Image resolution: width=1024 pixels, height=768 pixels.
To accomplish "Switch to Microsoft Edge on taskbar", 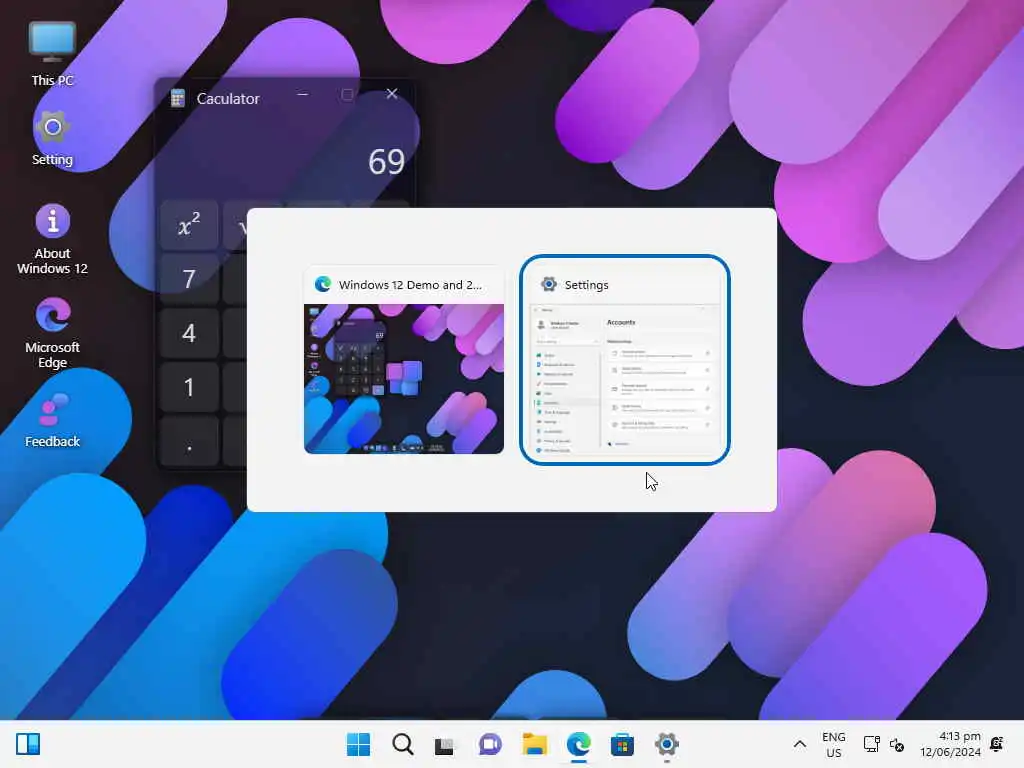I will click(x=579, y=744).
